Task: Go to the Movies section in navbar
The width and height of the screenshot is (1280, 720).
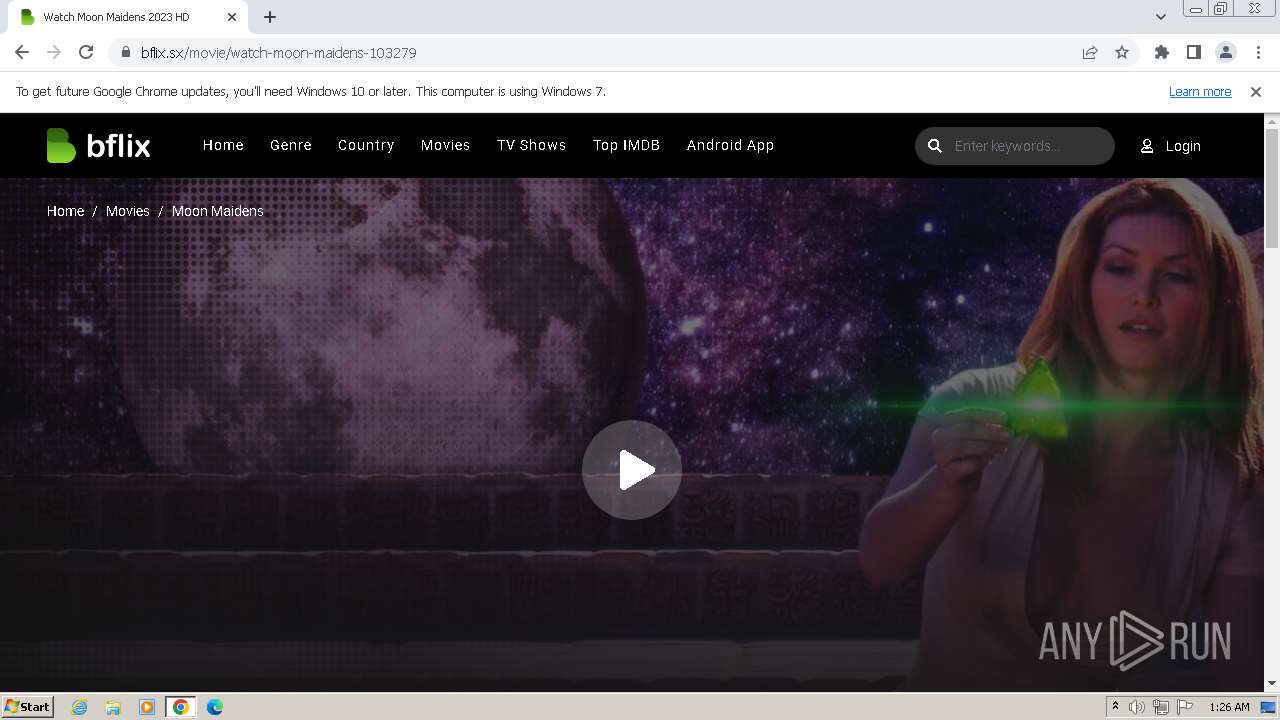Action: tap(445, 145)
